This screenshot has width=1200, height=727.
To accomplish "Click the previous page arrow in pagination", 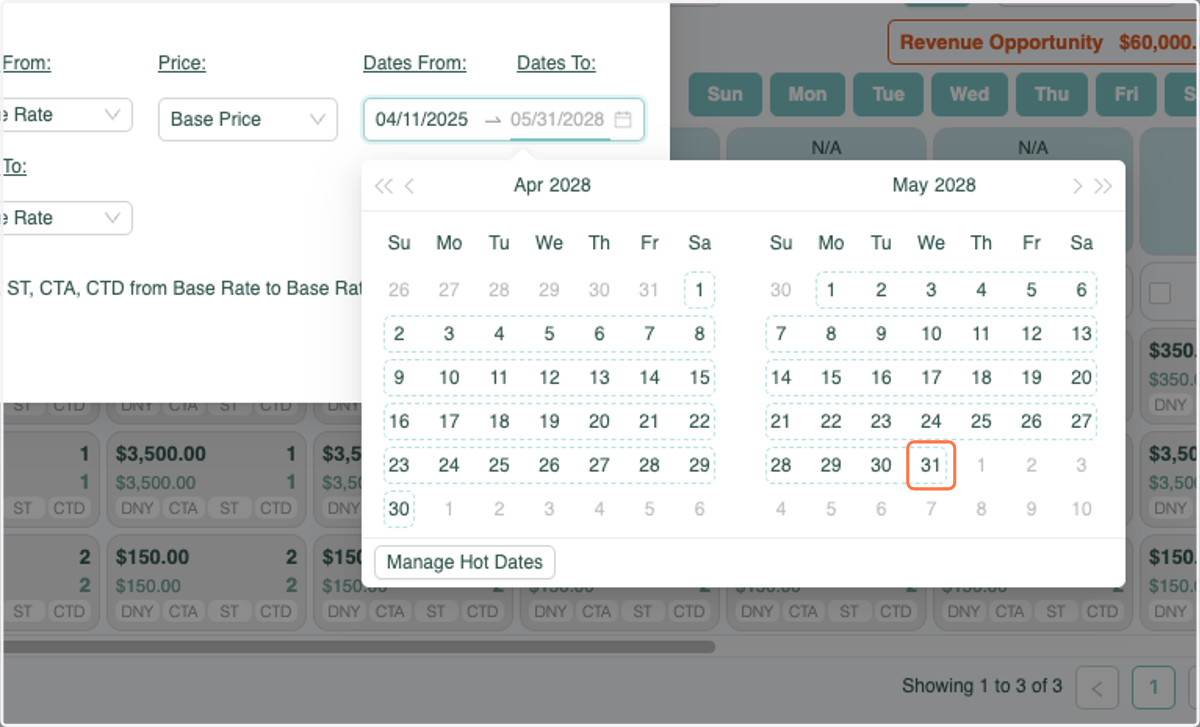I will (x=1097, y=687).
